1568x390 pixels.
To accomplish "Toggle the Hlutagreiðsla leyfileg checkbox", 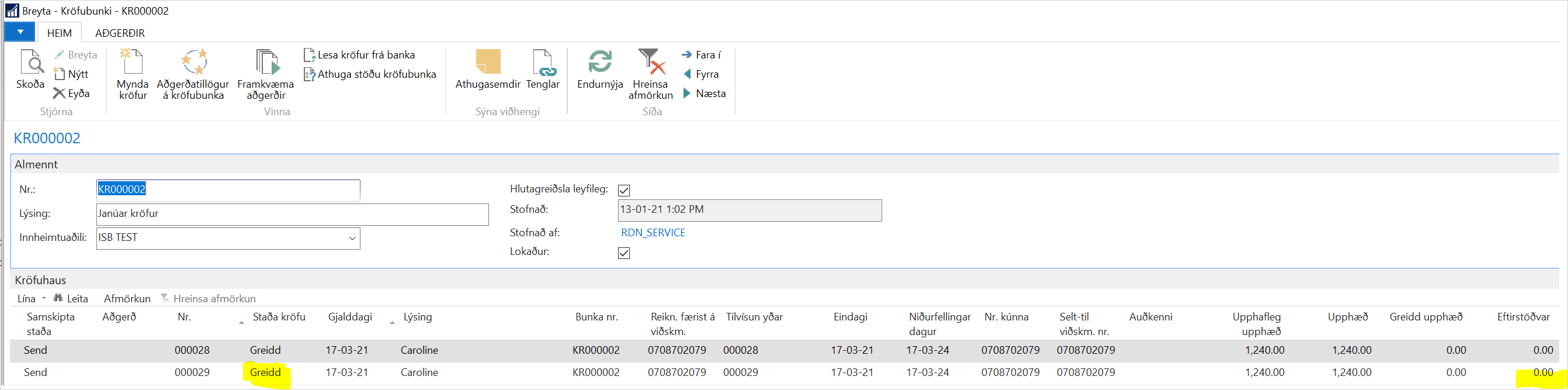I will coord(624,191).
